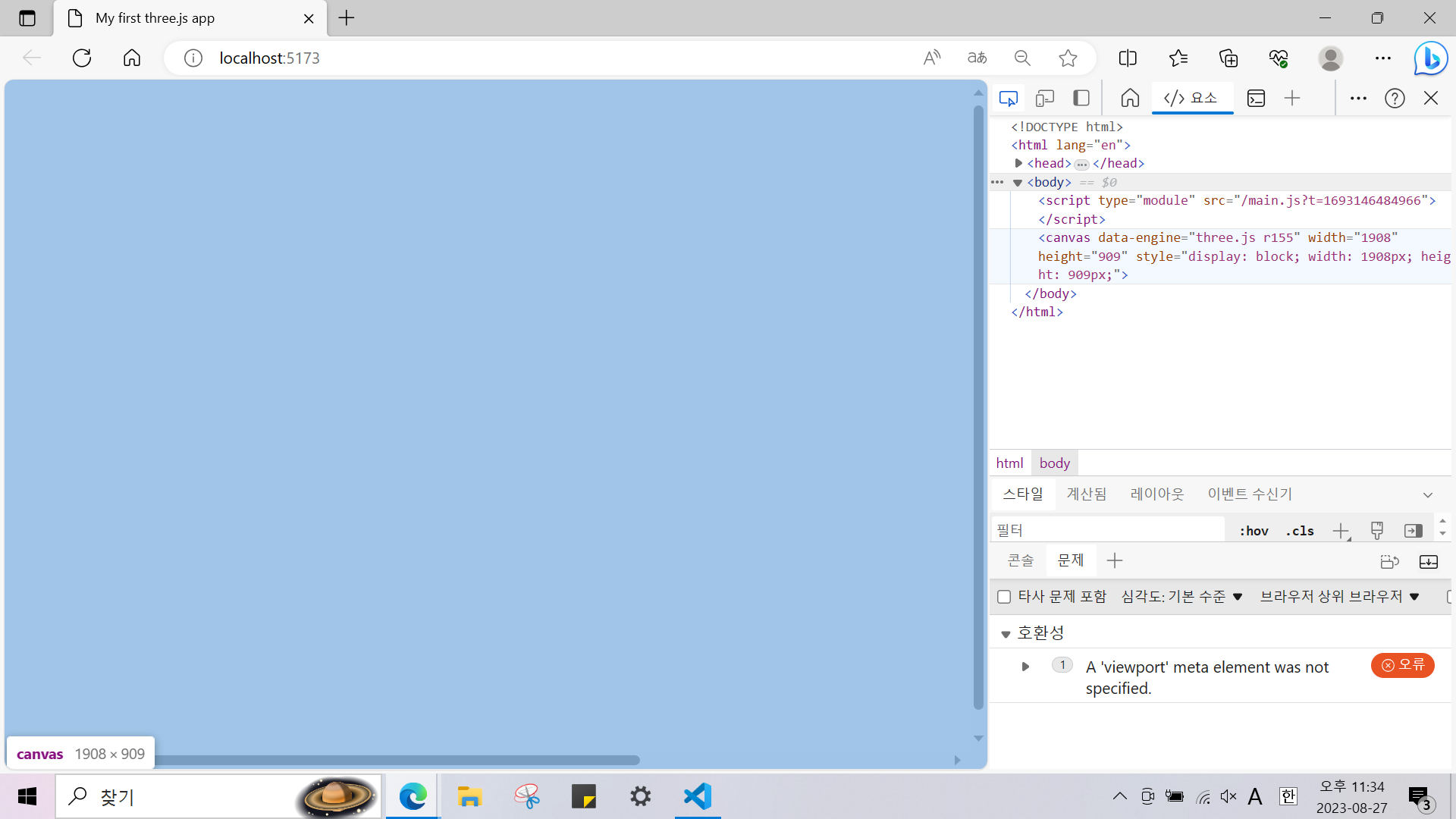Image resolution: width=1456 pixels, height=819 pixels.
Task: Select the script module element line
Action: (1220, 210)
